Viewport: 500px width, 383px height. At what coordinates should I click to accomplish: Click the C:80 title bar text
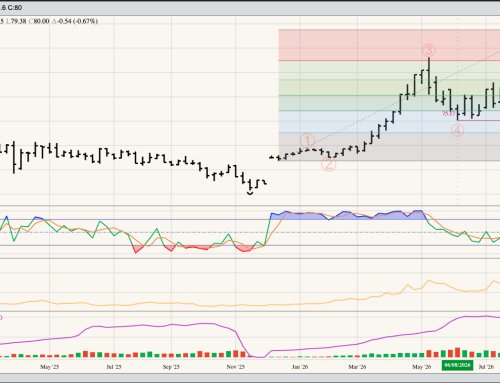(x=15, y=7)
